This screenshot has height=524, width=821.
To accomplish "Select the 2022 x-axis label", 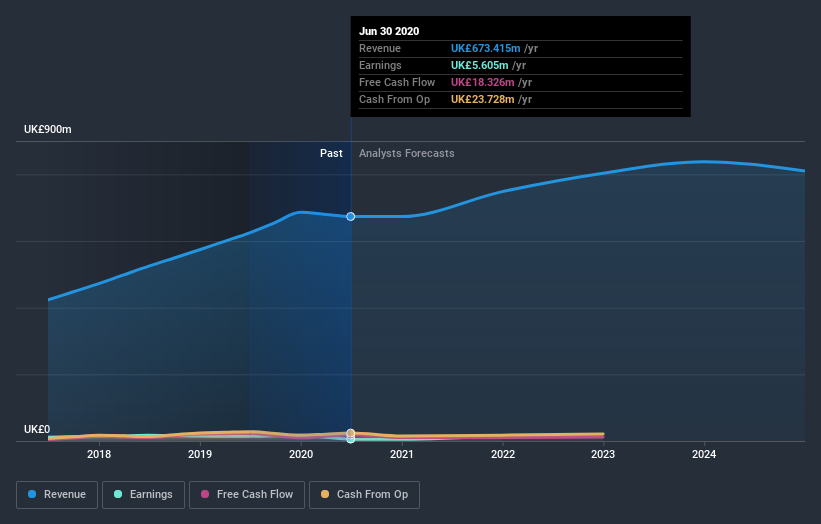I will (503, 454).
